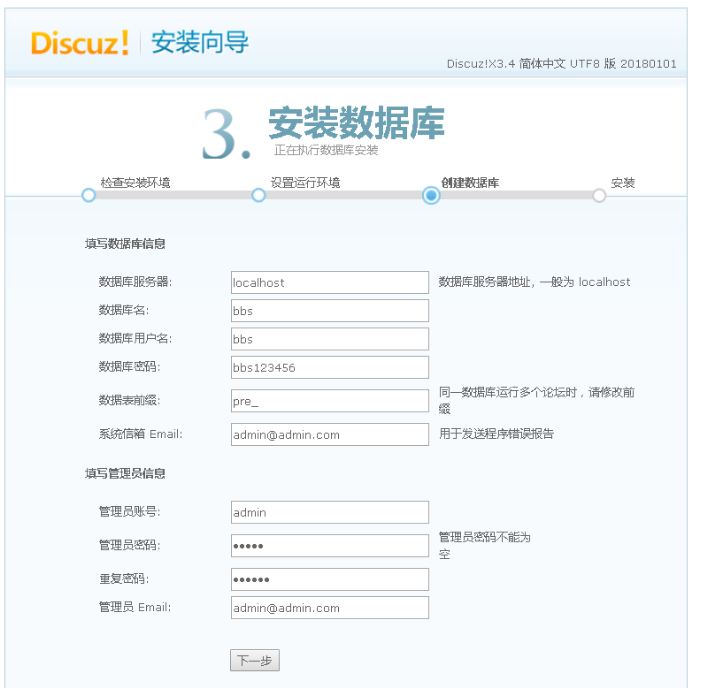This screenshot has width=701, height=688.
Task: Click the 系统信箱 Email: label
Action: pyautogui.click(x=140, y=434)
